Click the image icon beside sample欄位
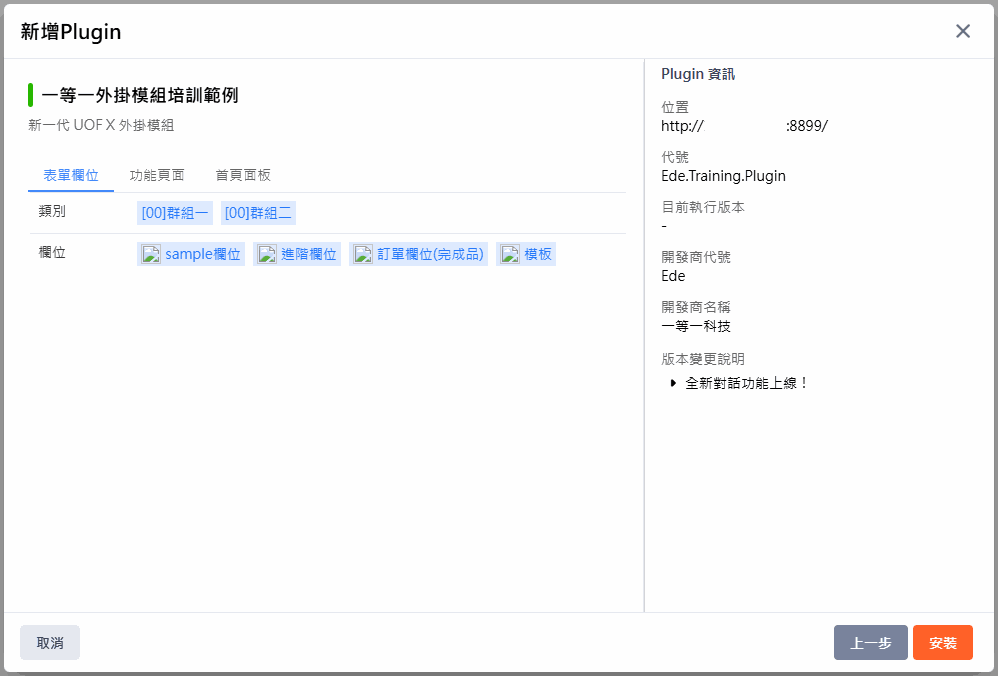998x676 pixels. coord(151,254)
